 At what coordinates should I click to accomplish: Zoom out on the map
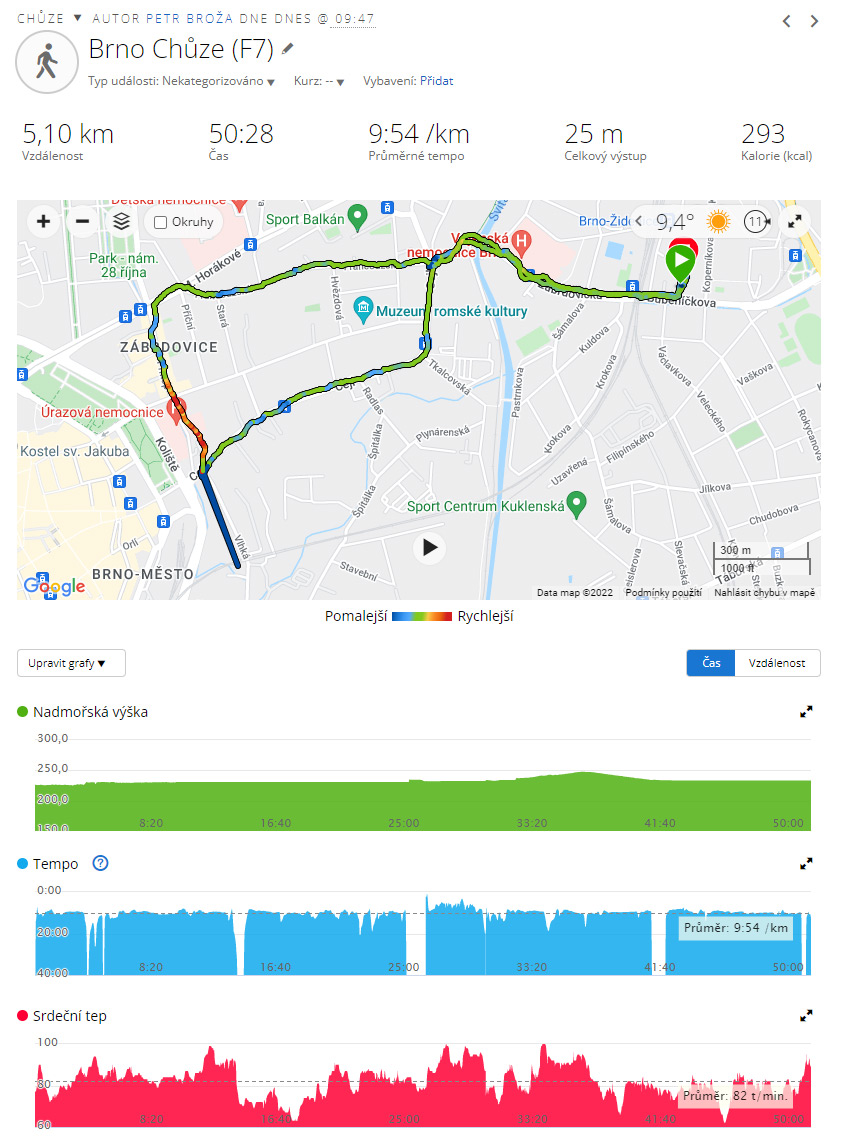[83, 222]
